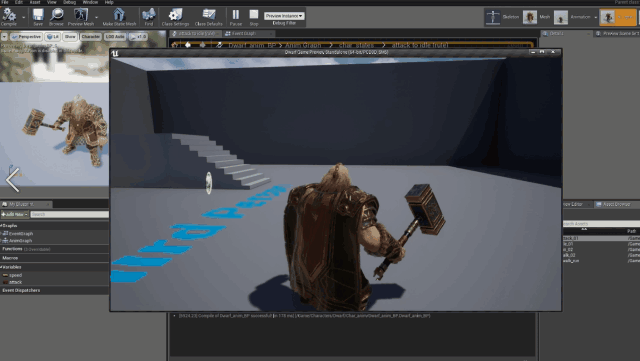The image size is (640, 361).
Task: Switch to Animation editor mode
Action: (572, 17)
